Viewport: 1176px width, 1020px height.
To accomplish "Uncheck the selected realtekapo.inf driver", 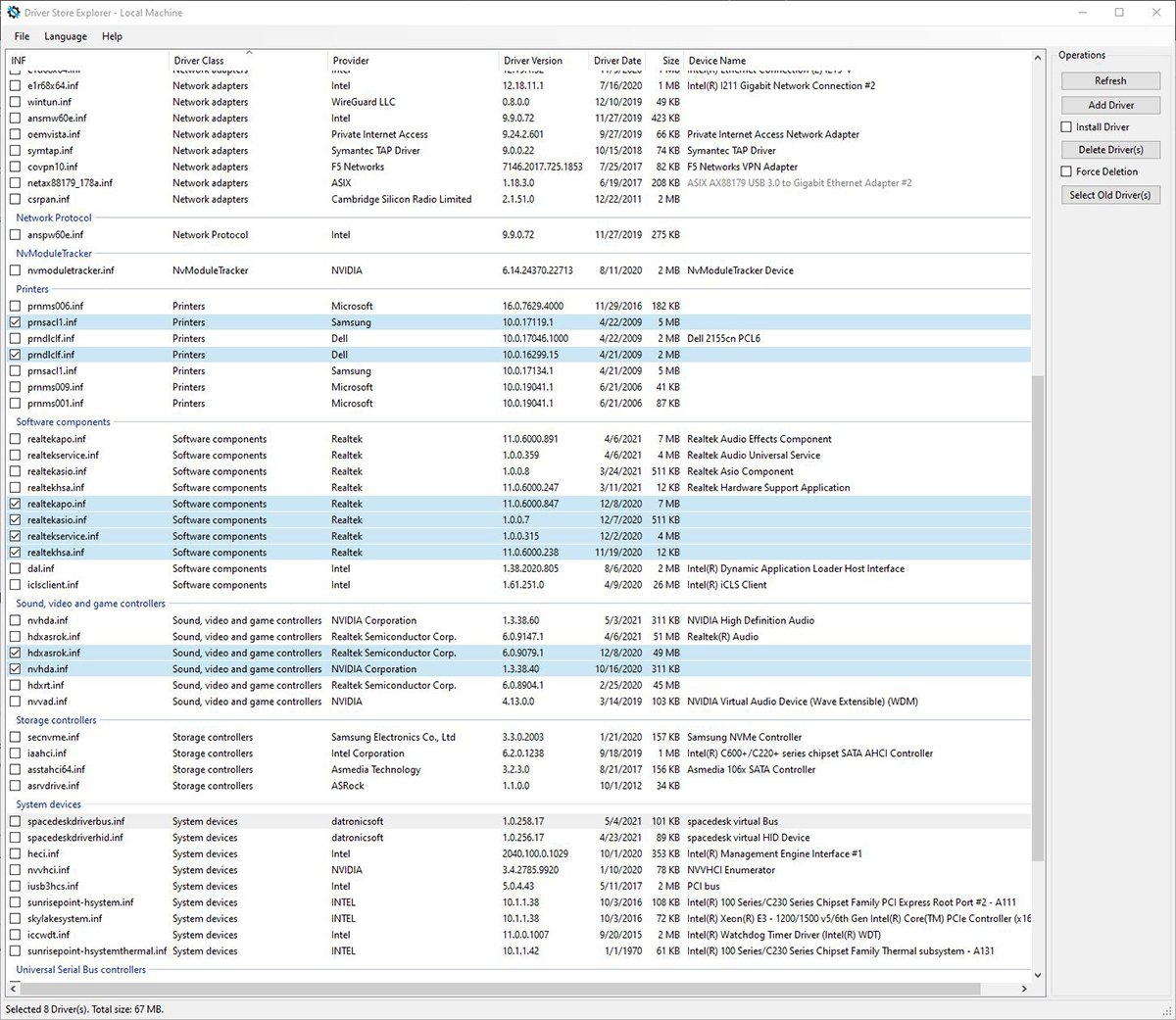I will tap(15, 504).
